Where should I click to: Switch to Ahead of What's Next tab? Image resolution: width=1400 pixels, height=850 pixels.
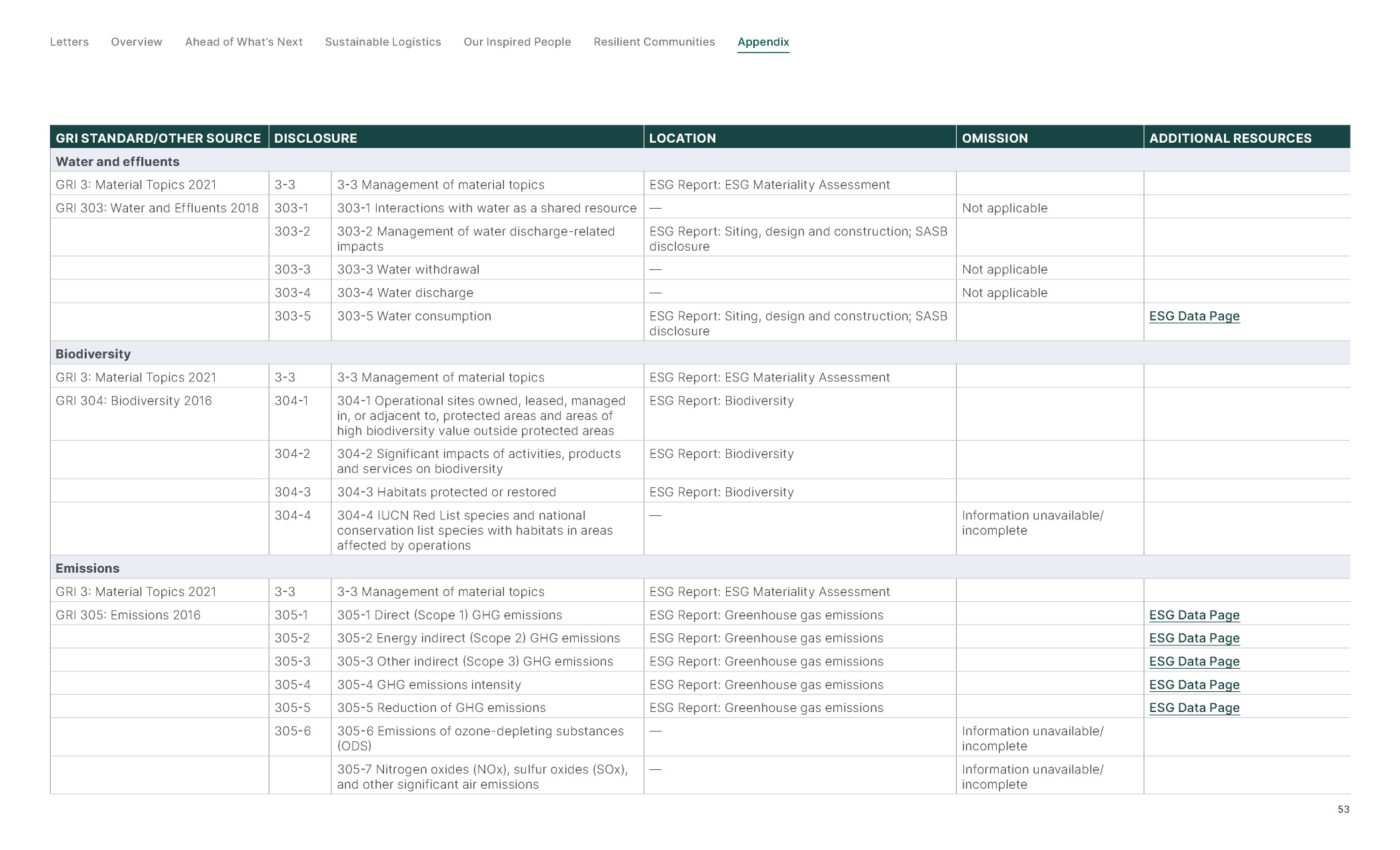(x=243, y=42)
